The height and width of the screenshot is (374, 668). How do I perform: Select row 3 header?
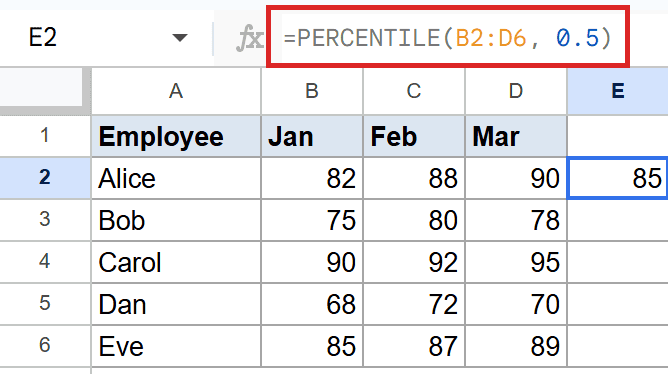point(45,220)
